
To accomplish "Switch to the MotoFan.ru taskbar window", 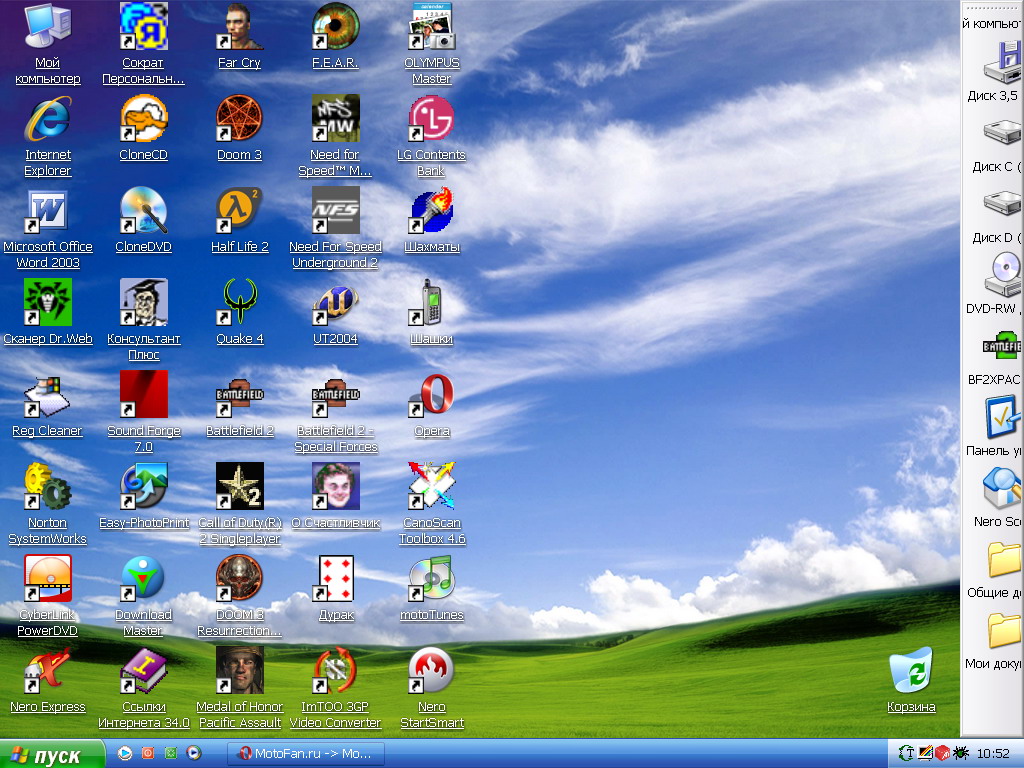I will click(306, 754).
